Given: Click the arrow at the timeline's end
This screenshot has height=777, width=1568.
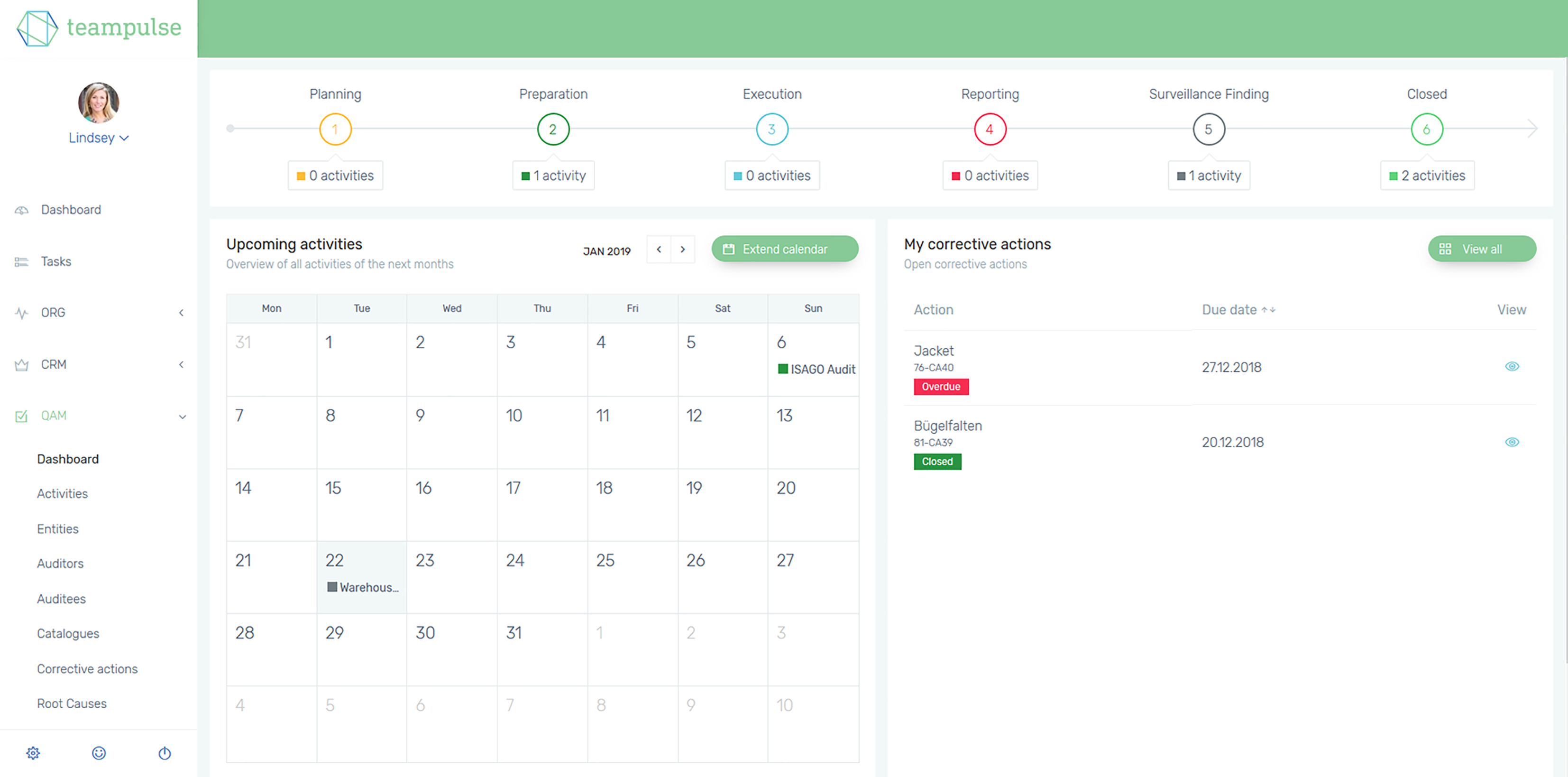Looking at the screenshot, I should click(1532, 129).
